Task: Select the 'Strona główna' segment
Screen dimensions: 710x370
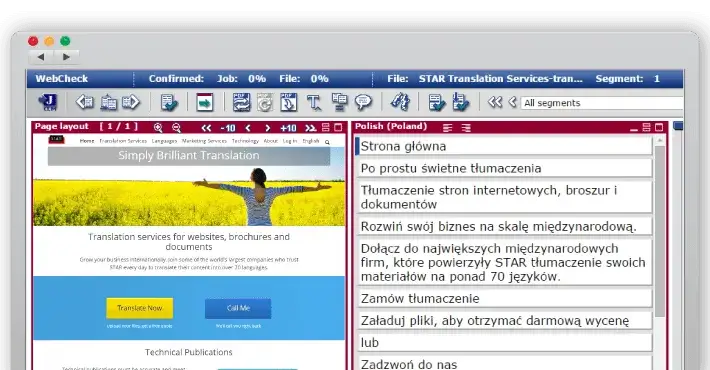Action: point(504,146)
